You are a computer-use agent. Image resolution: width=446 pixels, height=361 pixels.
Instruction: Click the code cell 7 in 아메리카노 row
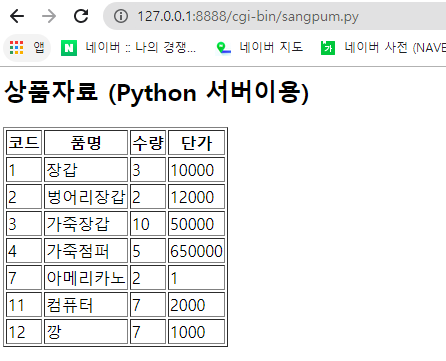coord(24,278)
